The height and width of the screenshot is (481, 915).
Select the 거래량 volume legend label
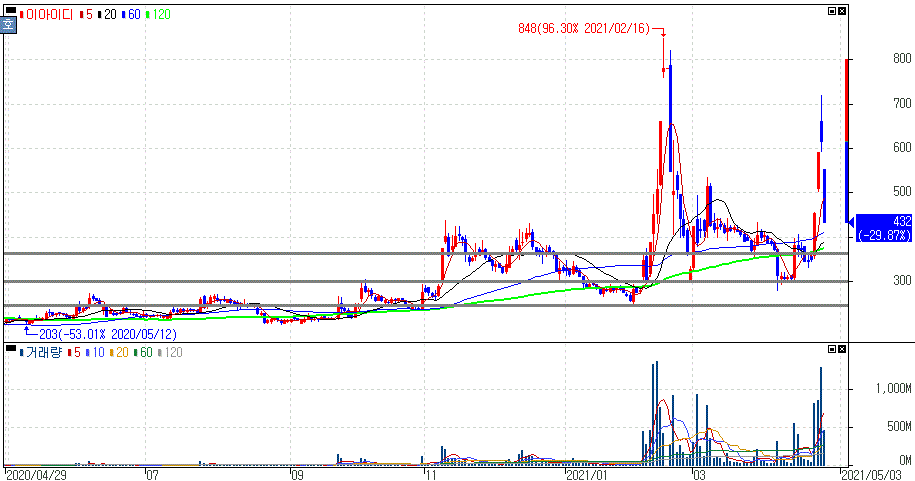click(41, 353)
